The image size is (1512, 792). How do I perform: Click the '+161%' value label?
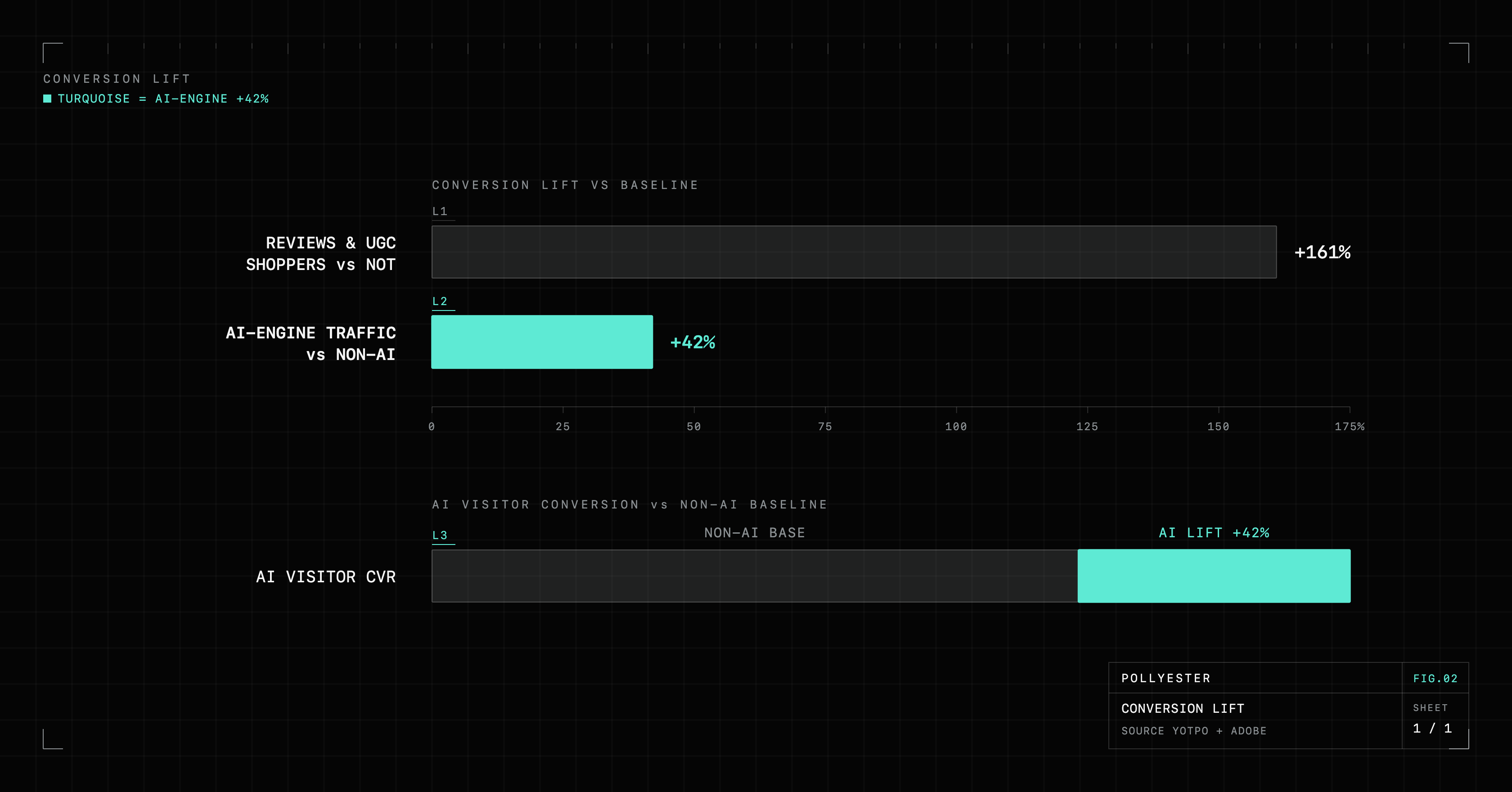pyautogui.click(x=1323, y=252)
